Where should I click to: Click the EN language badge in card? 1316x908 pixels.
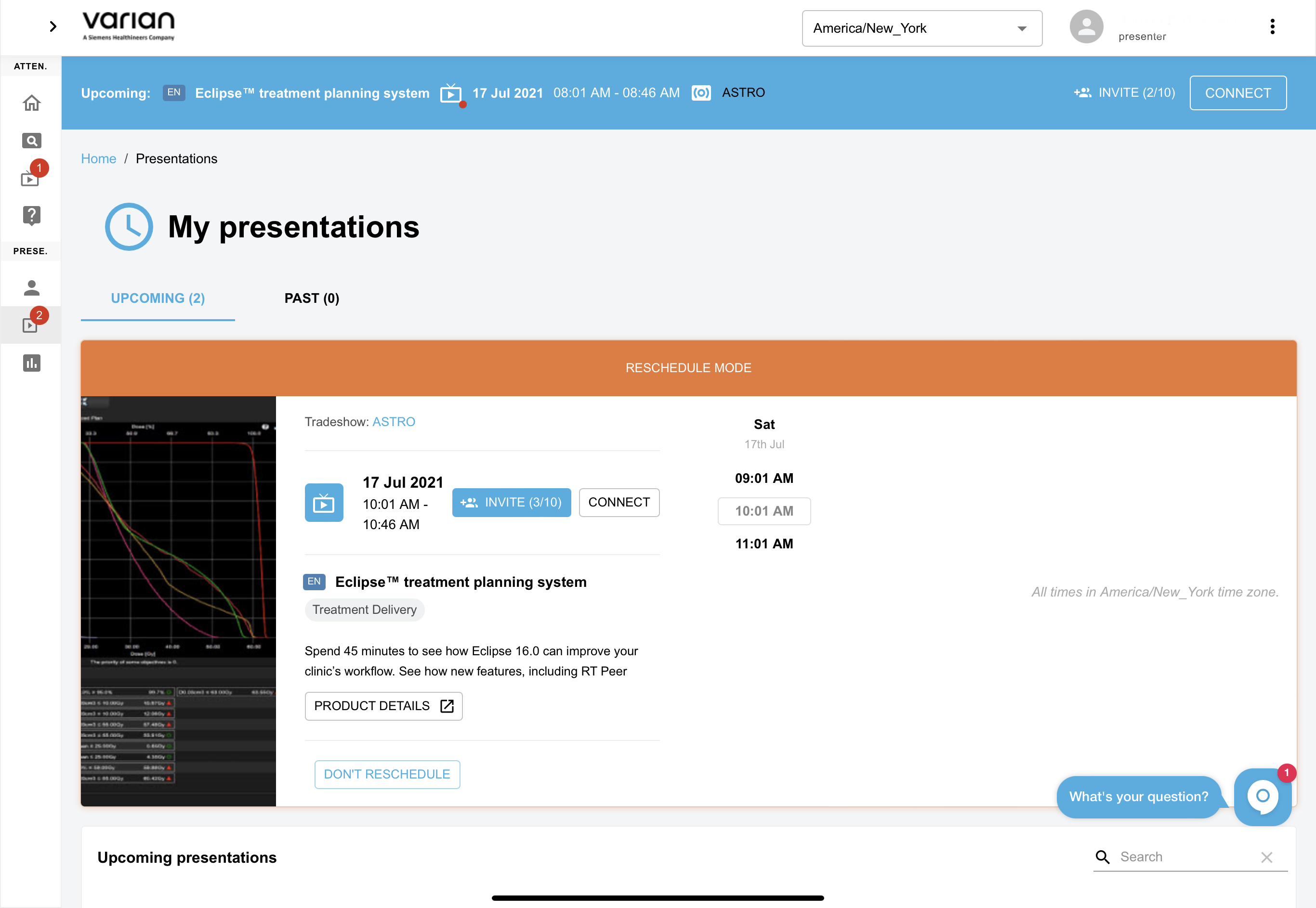[314, 582]
